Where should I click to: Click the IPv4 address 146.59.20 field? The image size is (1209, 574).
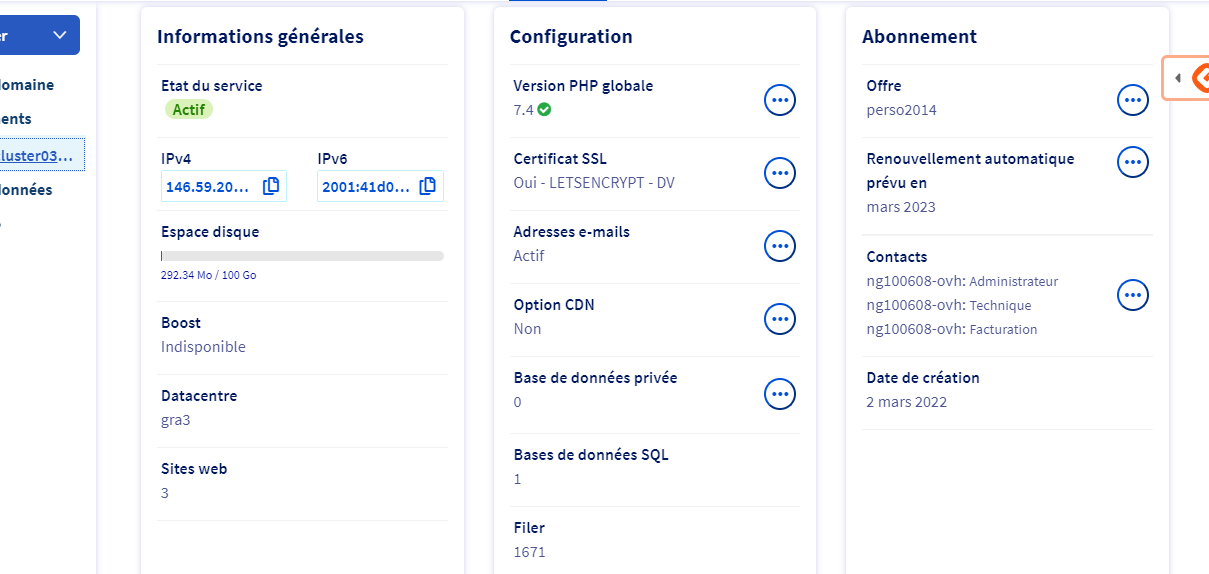[x=210, y=186]
